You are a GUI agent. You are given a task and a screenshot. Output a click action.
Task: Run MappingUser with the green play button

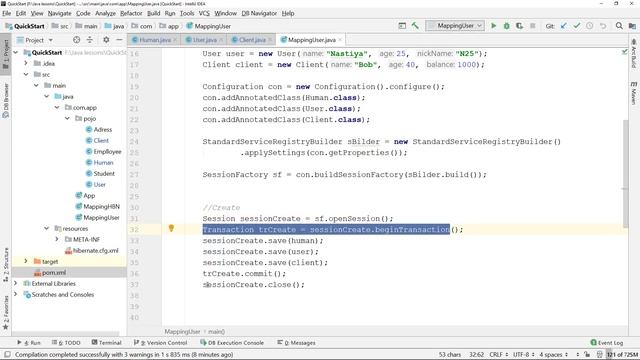[493, 26]
